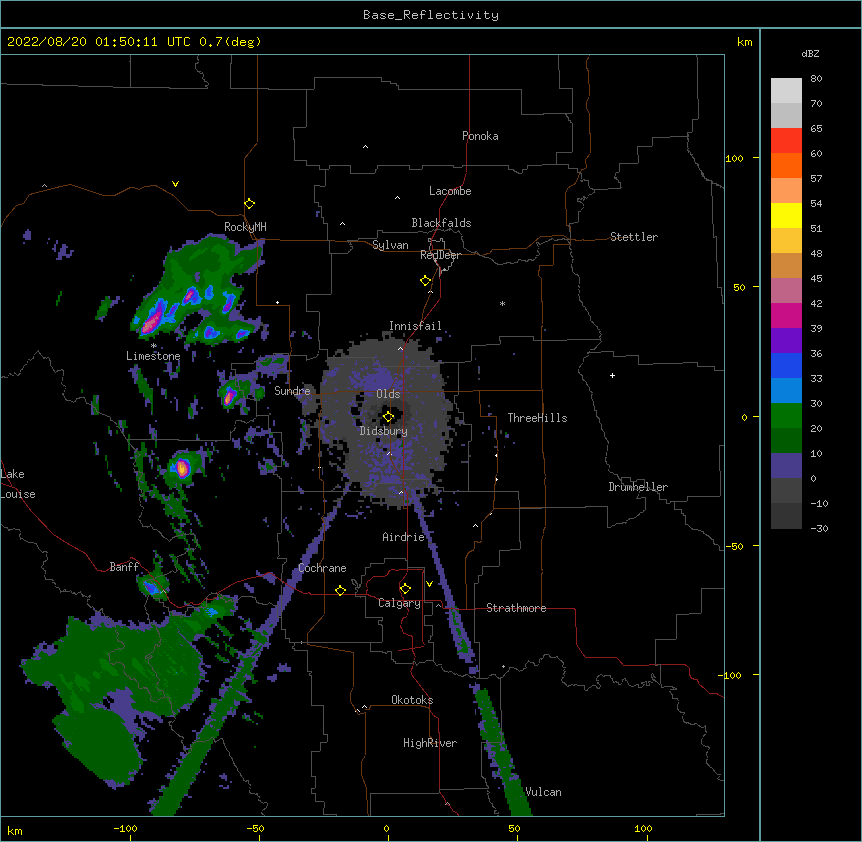The width and height of the screenshot is (862, 842).
Task: Click the Sundre town label
Action: [x=292, y=391]
